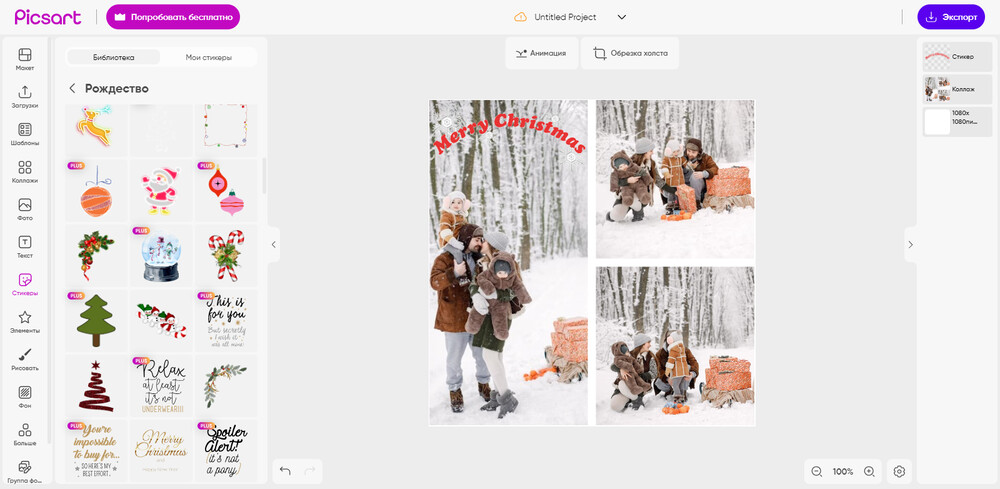Collapse the right layers panel chevron
Image resolution: width=1000 pixels, height=489 pixels.
(x=910, y=244)
